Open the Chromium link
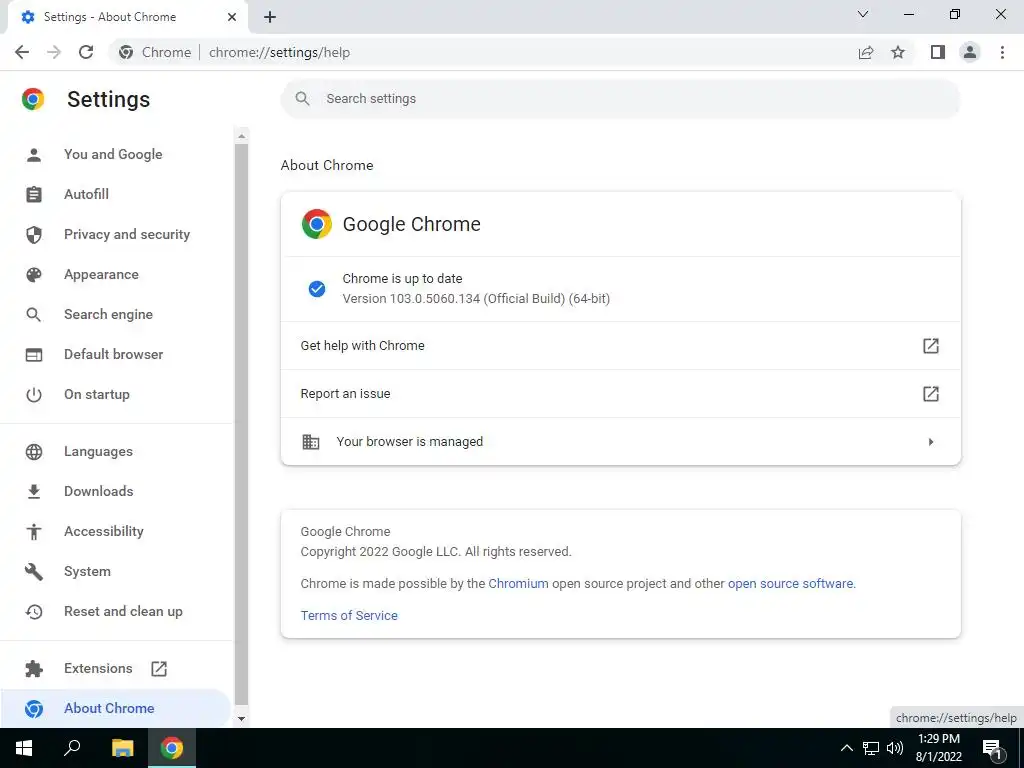Image resolution: width=1024 pixels, height=768 pixels. click(518, 584)
